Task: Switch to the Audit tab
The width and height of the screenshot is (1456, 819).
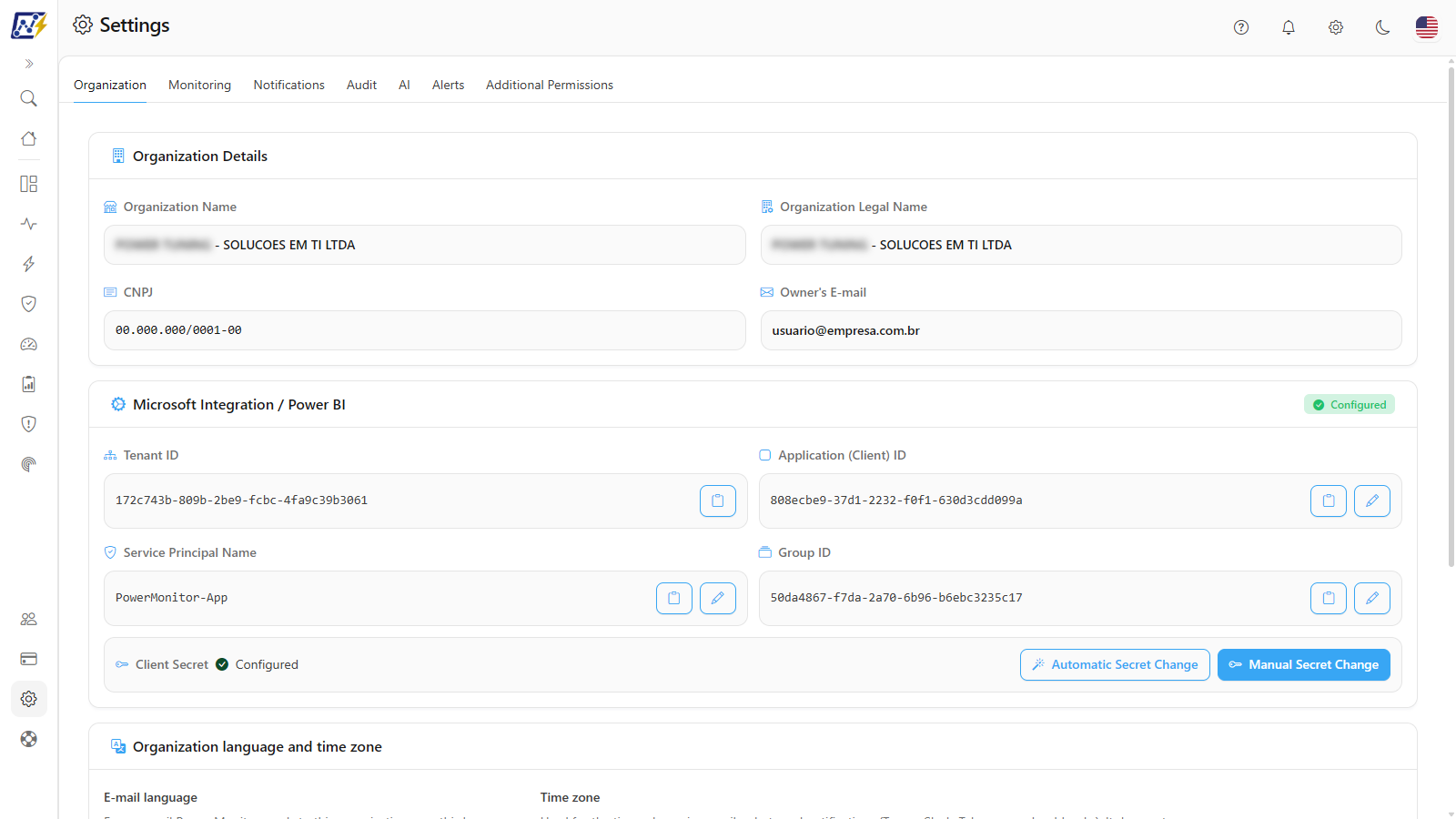Action: tap(361, 85)
